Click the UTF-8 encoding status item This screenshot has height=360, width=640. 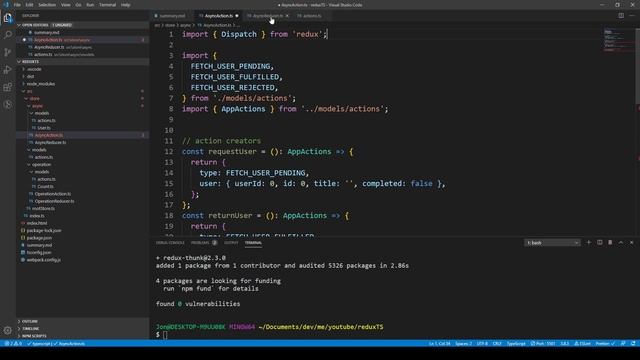482,344
